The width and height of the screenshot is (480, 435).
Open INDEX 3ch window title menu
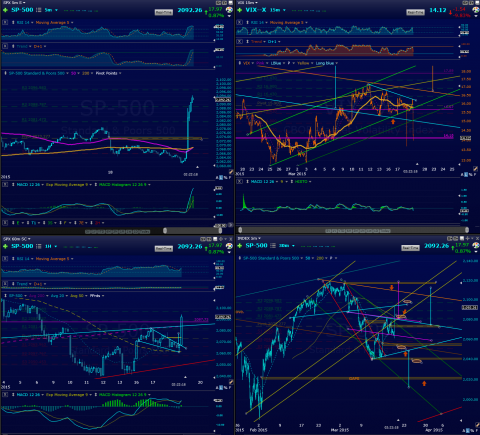tap(249, 238)
